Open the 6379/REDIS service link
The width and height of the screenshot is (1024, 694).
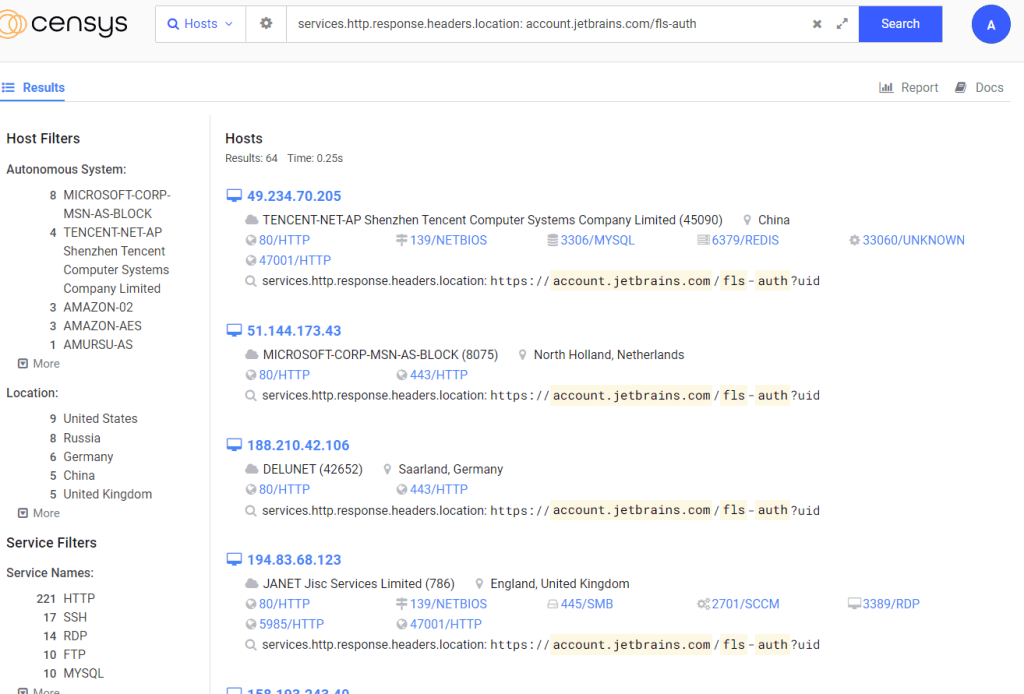pos(744,240)
